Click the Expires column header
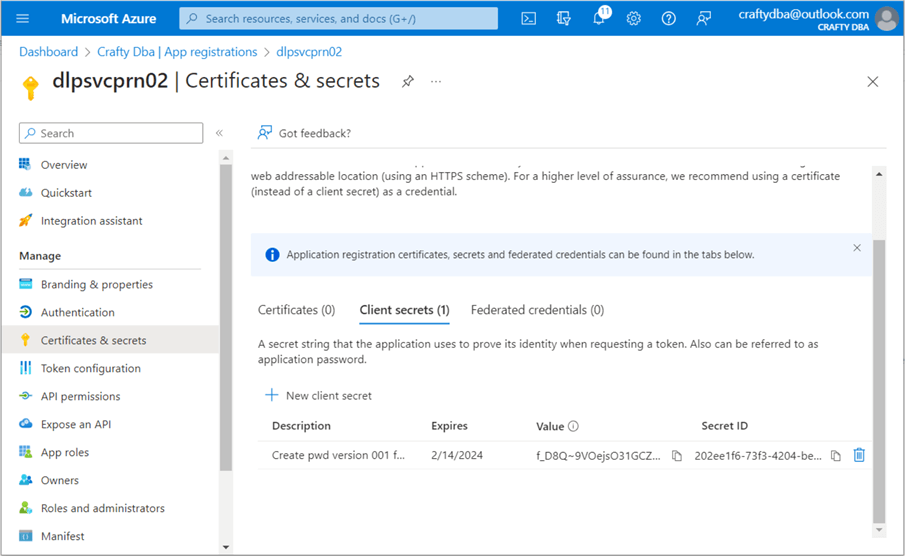The image size is (905, 556). point(449,426)
